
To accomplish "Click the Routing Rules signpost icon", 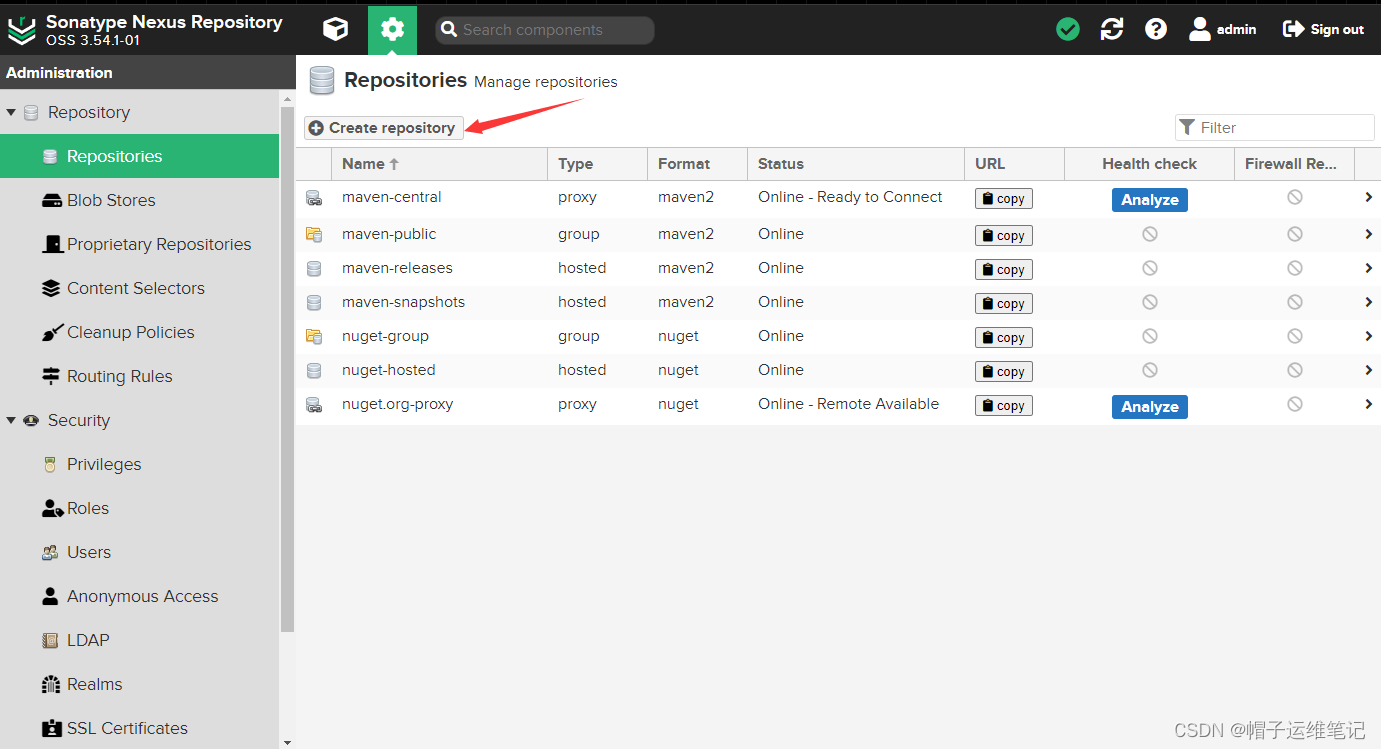I will 51,376.
